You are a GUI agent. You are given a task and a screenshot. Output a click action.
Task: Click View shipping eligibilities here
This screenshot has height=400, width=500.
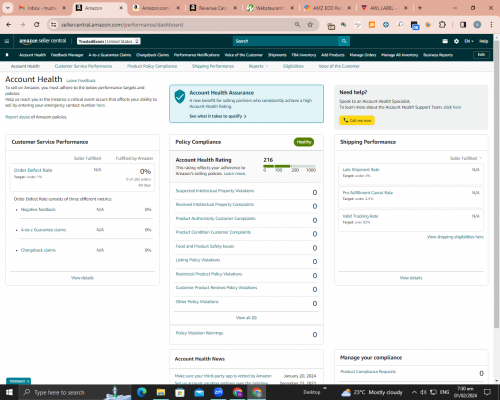(455, 237)
